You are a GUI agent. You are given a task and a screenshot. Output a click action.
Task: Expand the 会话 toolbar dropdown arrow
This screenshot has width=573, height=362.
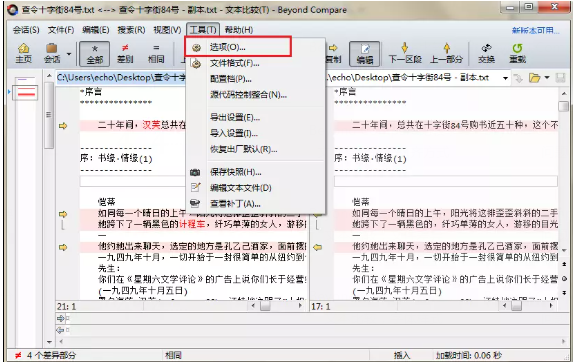(69, 54)
